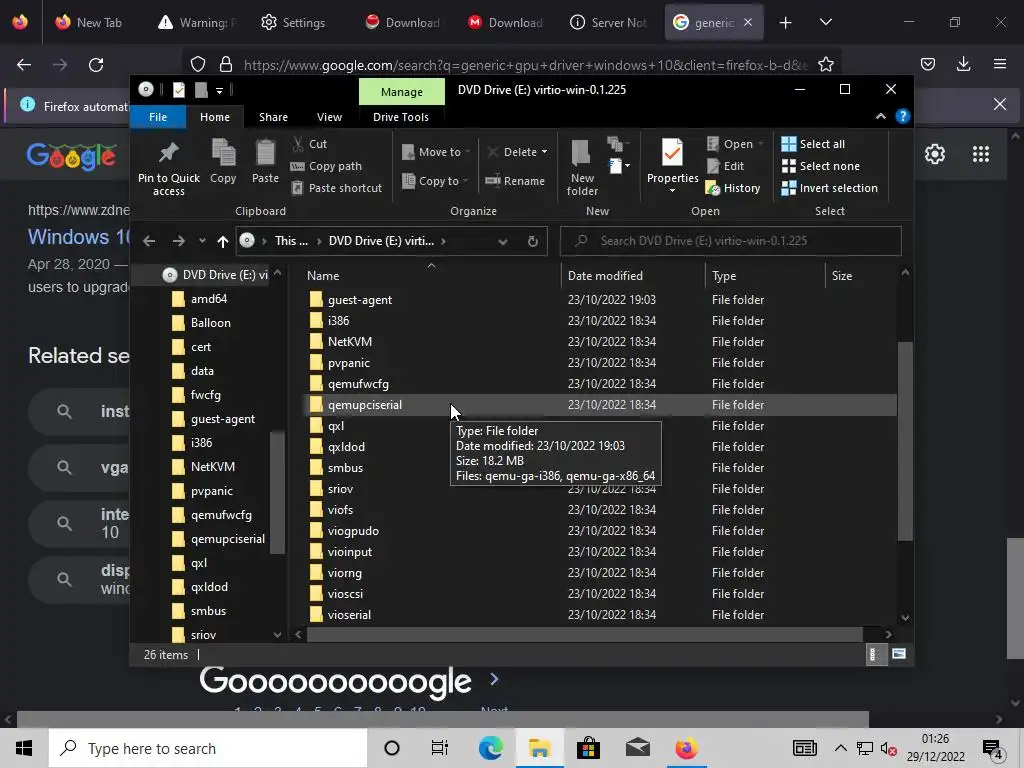Open Task View on taskbar
Viewport: 1024px width, 768px height.
pyautogui.click(x=440, y=748)
